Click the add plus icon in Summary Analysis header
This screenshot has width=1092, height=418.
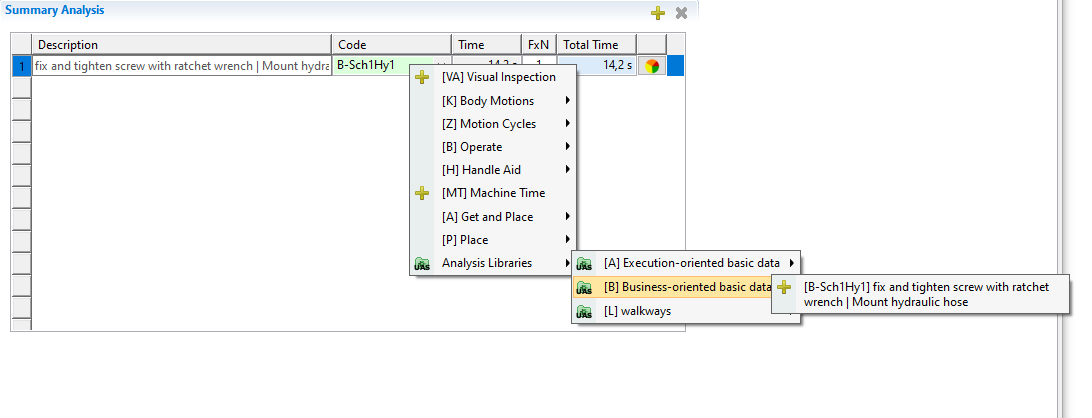(x=657, y=13)
